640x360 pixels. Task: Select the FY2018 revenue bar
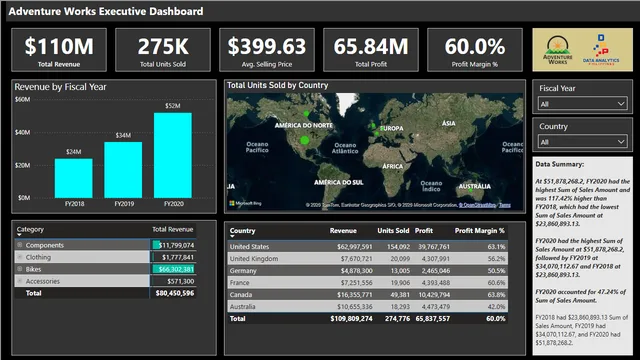coord(73,178)
